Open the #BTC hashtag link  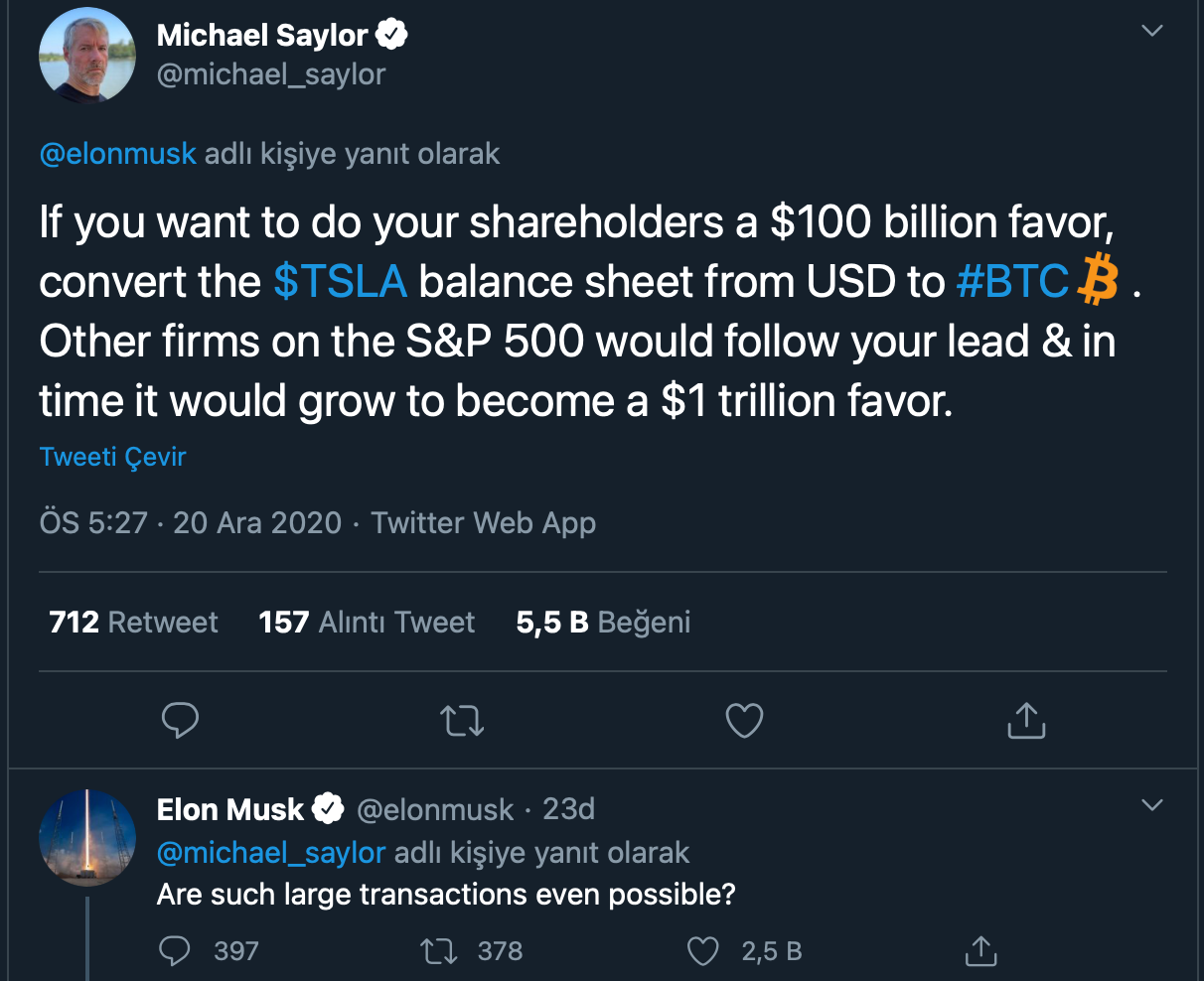click(1012, 282)
